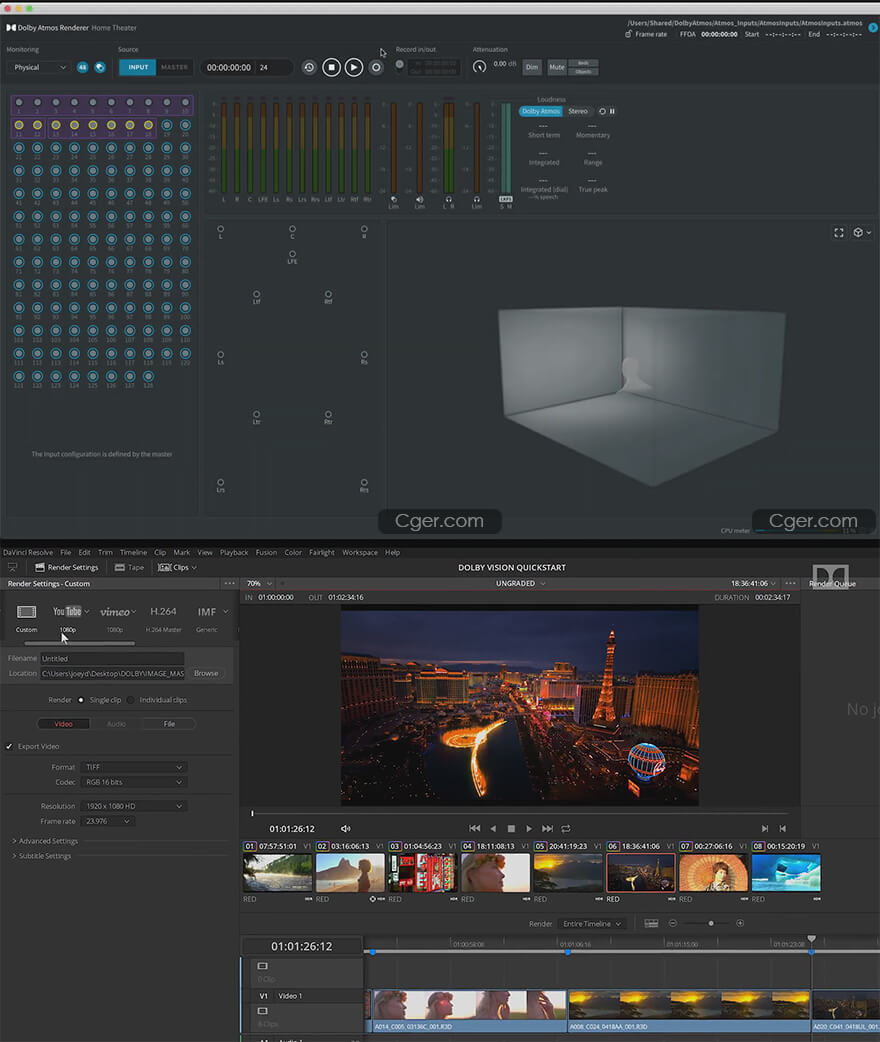The height and width of the screenshot is (1042, 880).
Task: Click the Mute button in Renderer
Action: [x=556, y=67]
